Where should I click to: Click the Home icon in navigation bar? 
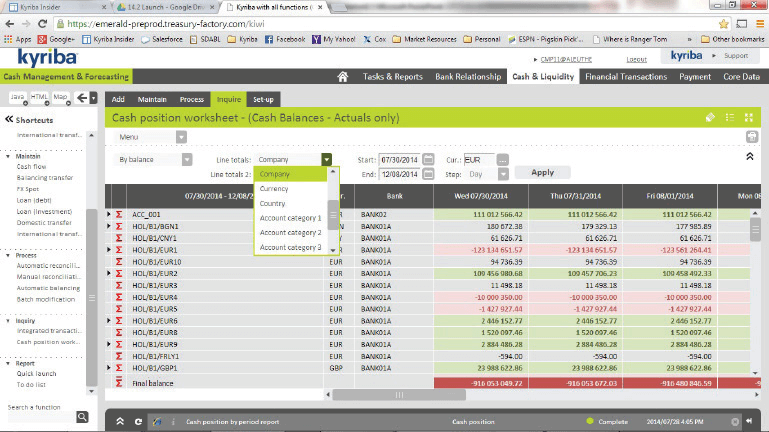[x=343, y=76]
